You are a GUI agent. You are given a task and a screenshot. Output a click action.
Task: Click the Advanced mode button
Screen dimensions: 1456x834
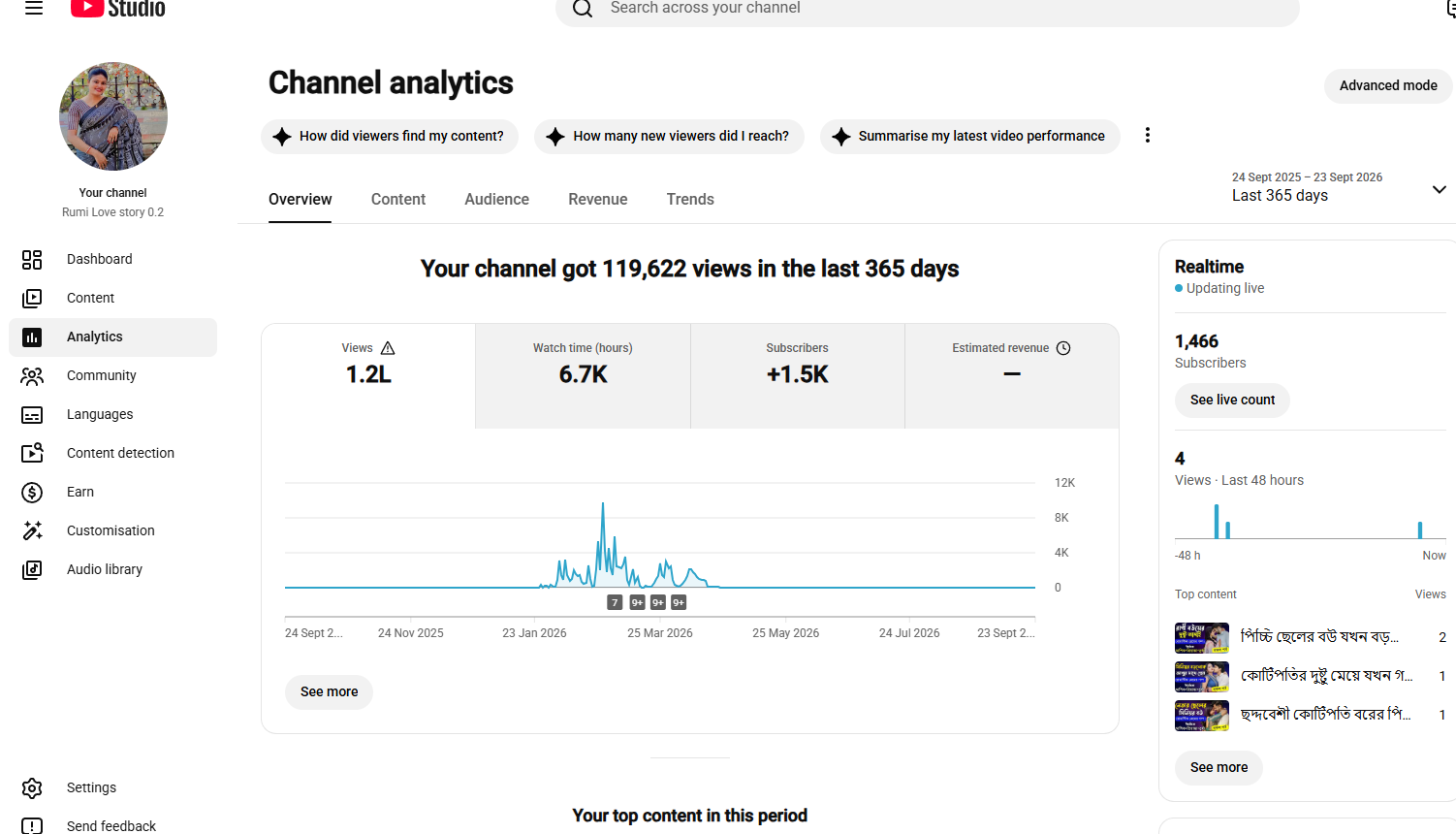point(1388,85)
